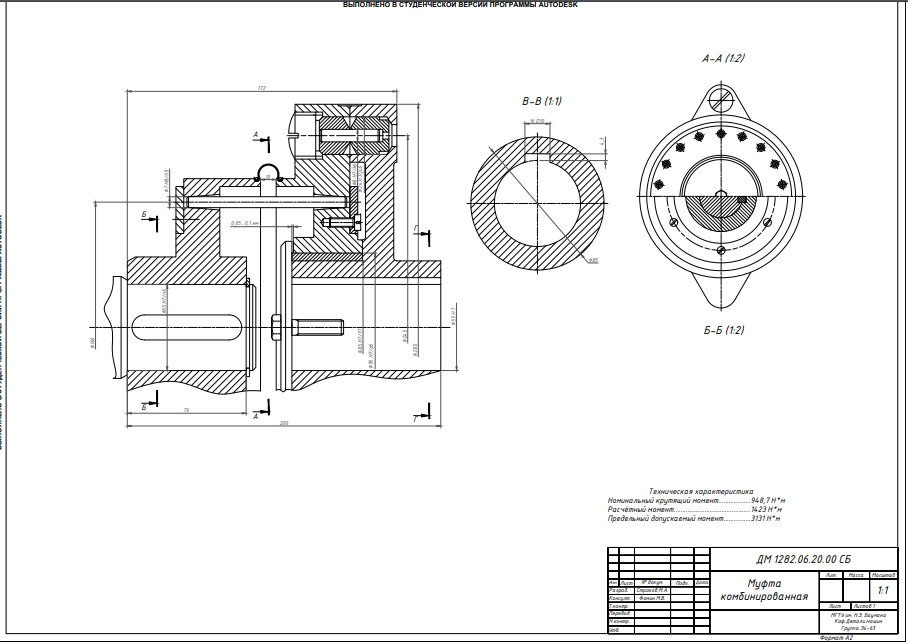908x642 pixels.
Task: Click the top mounting lug hole in A-A view
Action: pos(721,99)
